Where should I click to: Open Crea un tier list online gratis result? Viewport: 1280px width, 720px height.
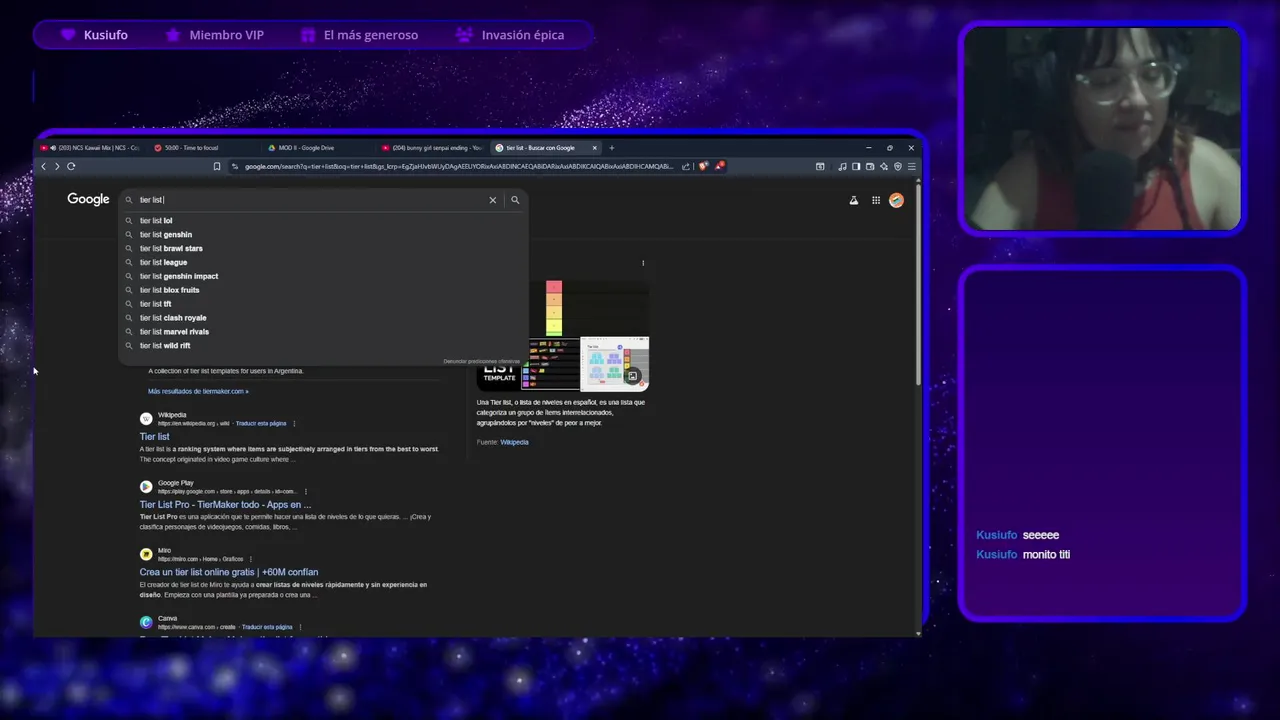[x=229, y=572]
